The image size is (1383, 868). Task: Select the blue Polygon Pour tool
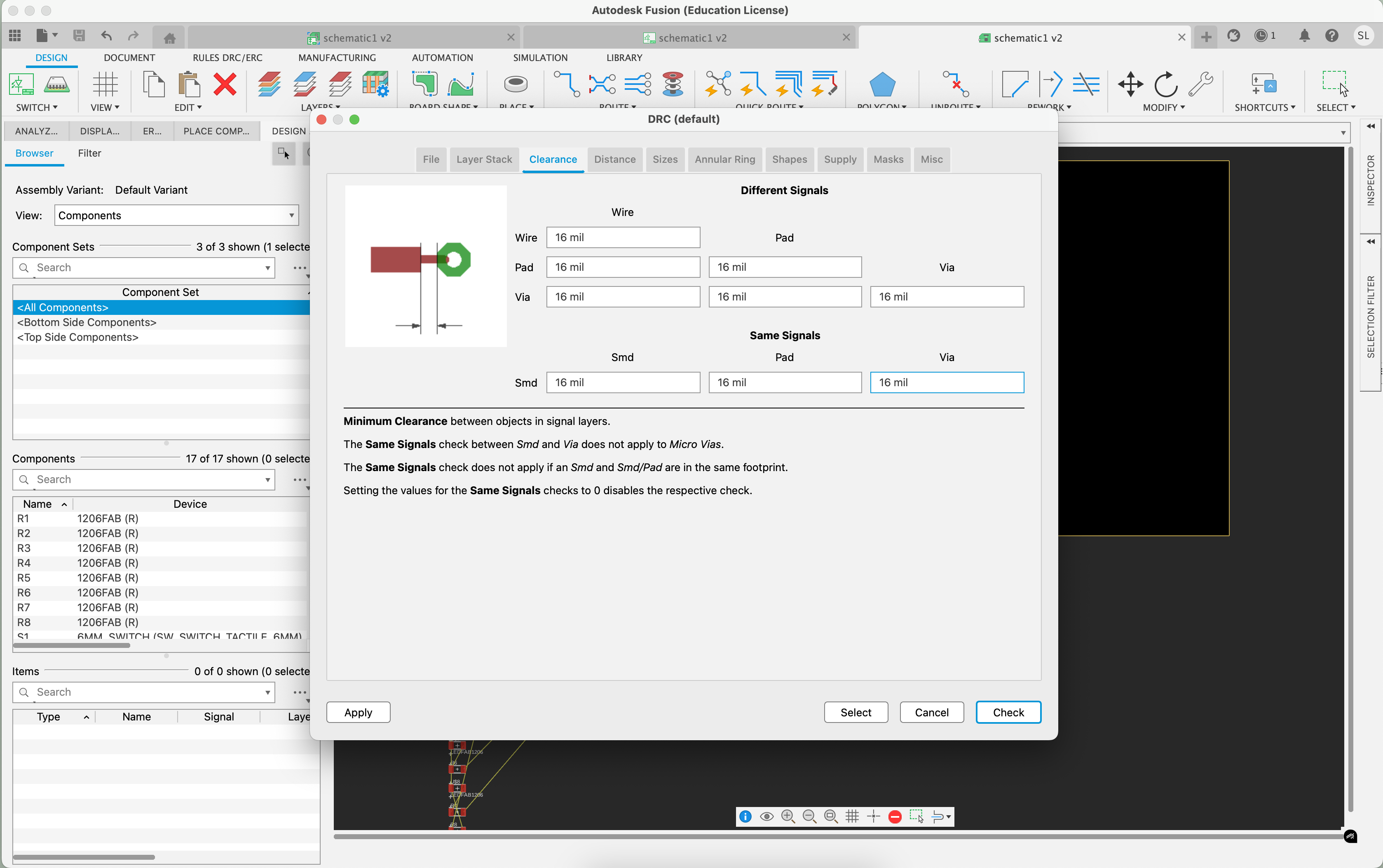[882, 84]
